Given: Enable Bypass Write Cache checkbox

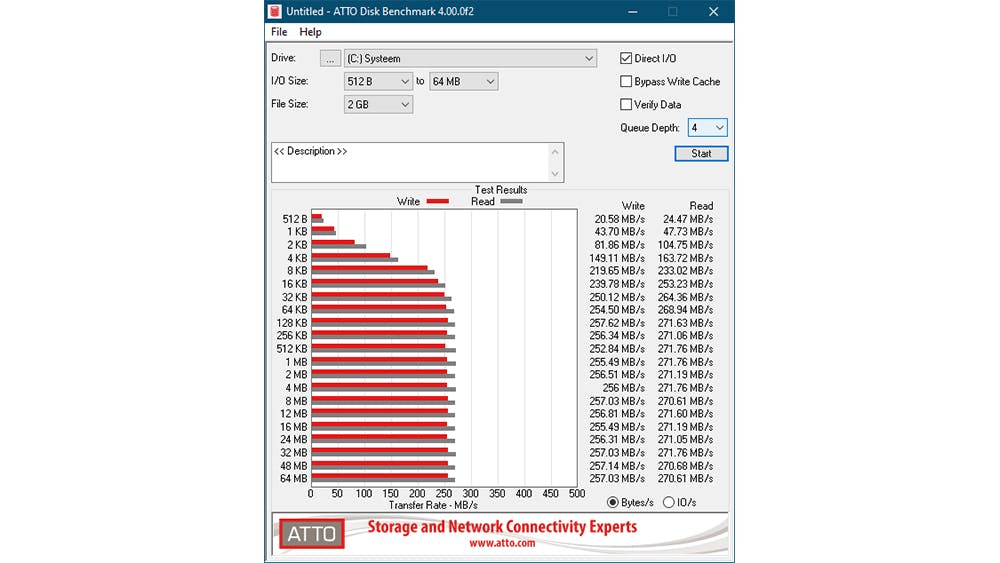Looking at the screenshot, I should click(626, 81).
